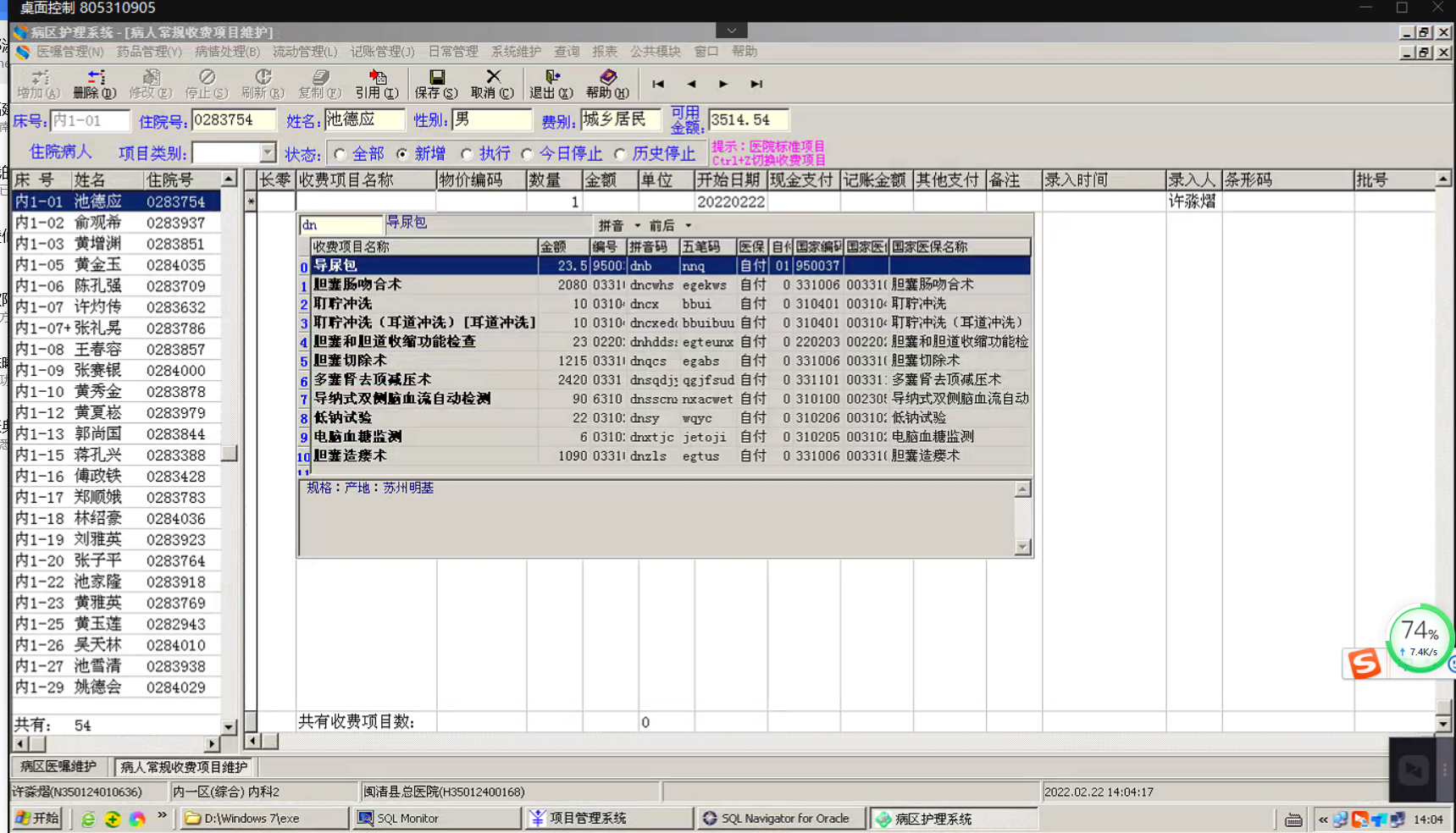Click the 删除 (Delete) toolbar icon
Screen dimensions: 1456x833
point(94,83)
